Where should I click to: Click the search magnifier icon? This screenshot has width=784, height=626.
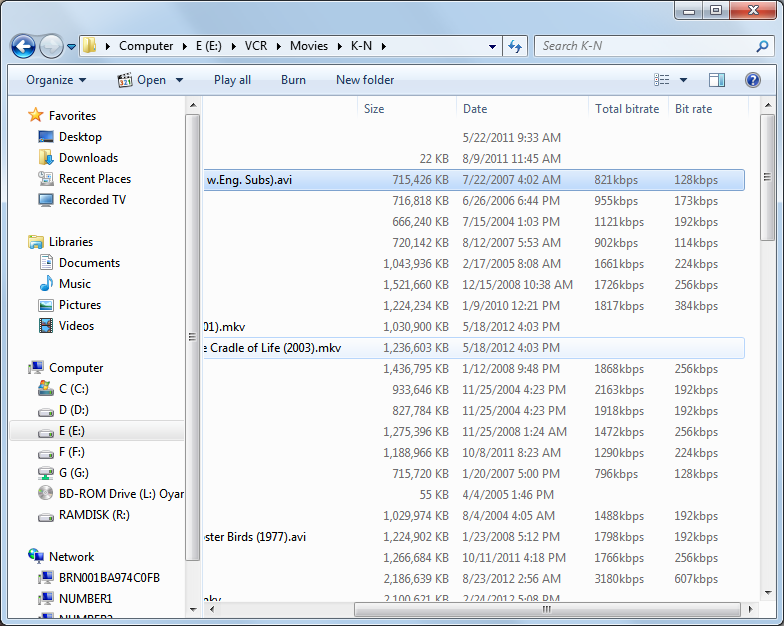(762, 46)
